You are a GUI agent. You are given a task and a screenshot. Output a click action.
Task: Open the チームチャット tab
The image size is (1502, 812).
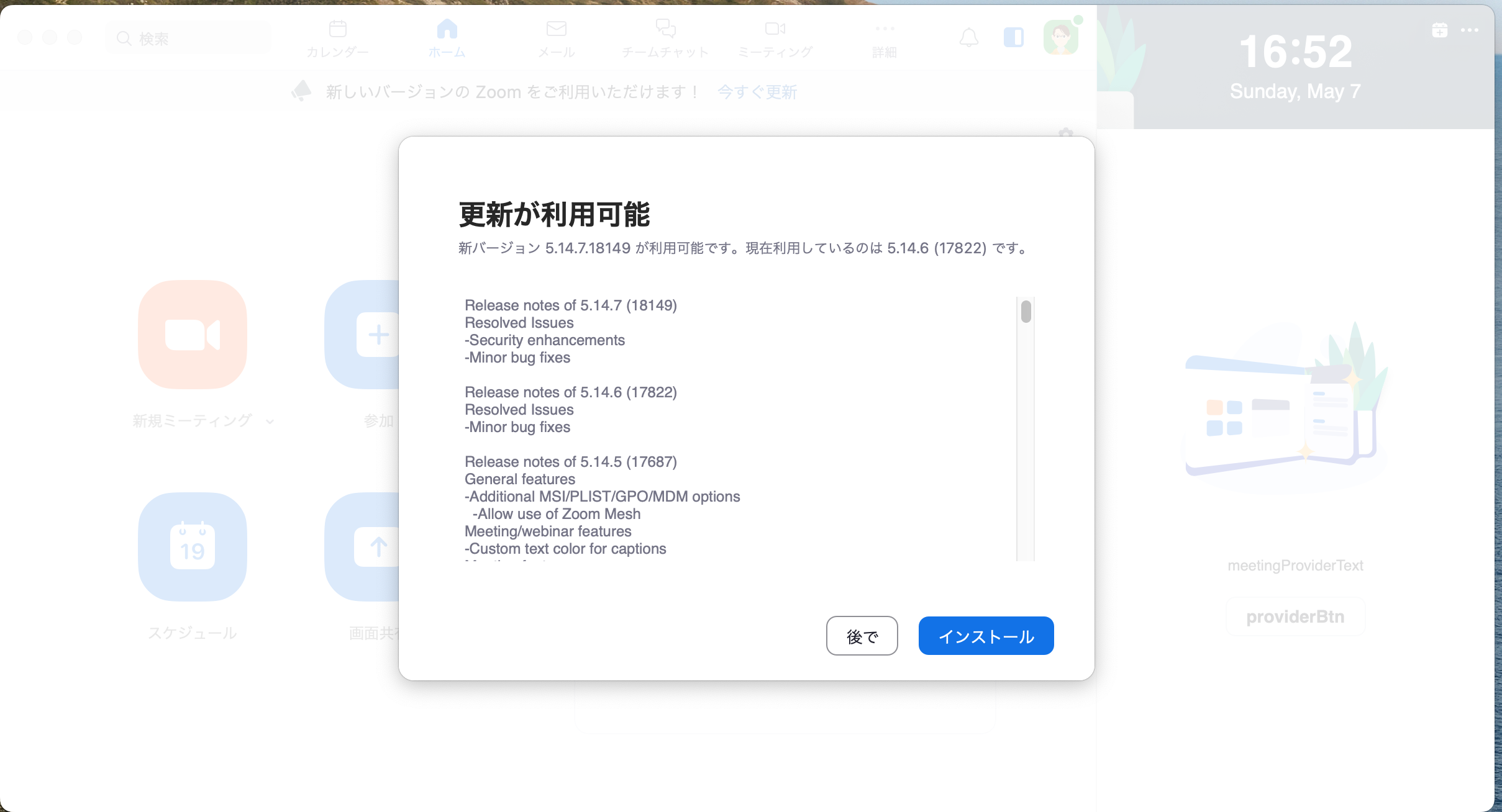pyautogui.click(x=665, y=39)
